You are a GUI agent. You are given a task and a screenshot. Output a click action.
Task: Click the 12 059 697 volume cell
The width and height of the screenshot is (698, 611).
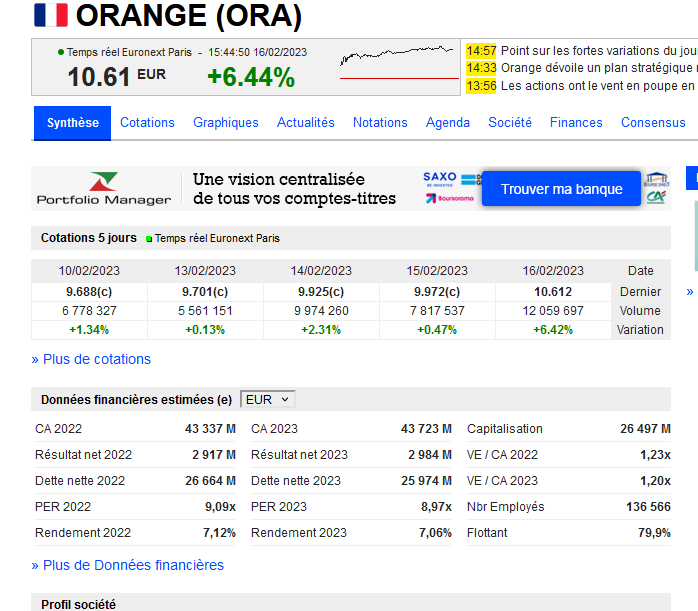[x=553, y=311]
